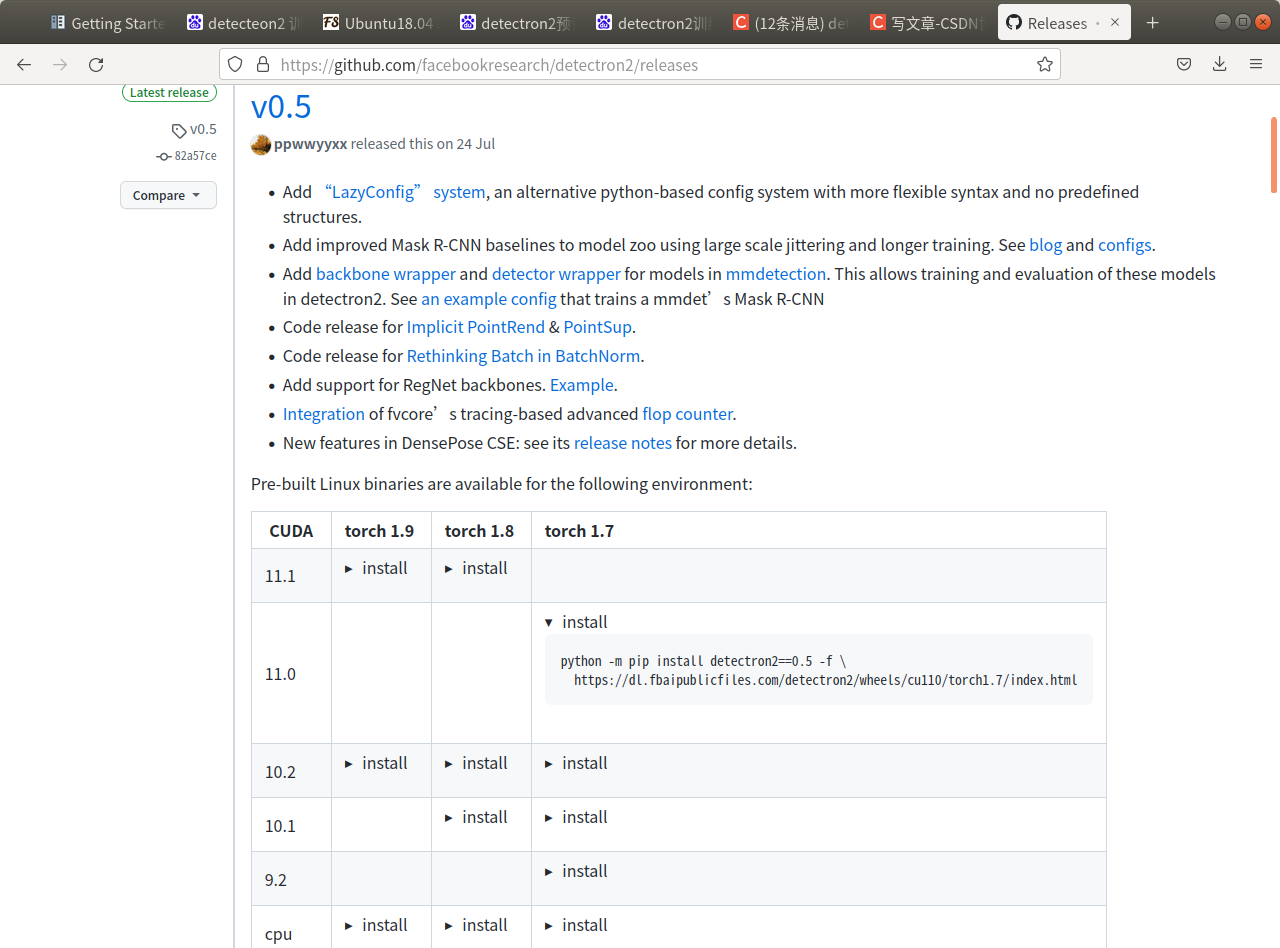Screen dimensions: 1280x948
Task: Click the torch 1.8 column header
Action: click(480, 531)
